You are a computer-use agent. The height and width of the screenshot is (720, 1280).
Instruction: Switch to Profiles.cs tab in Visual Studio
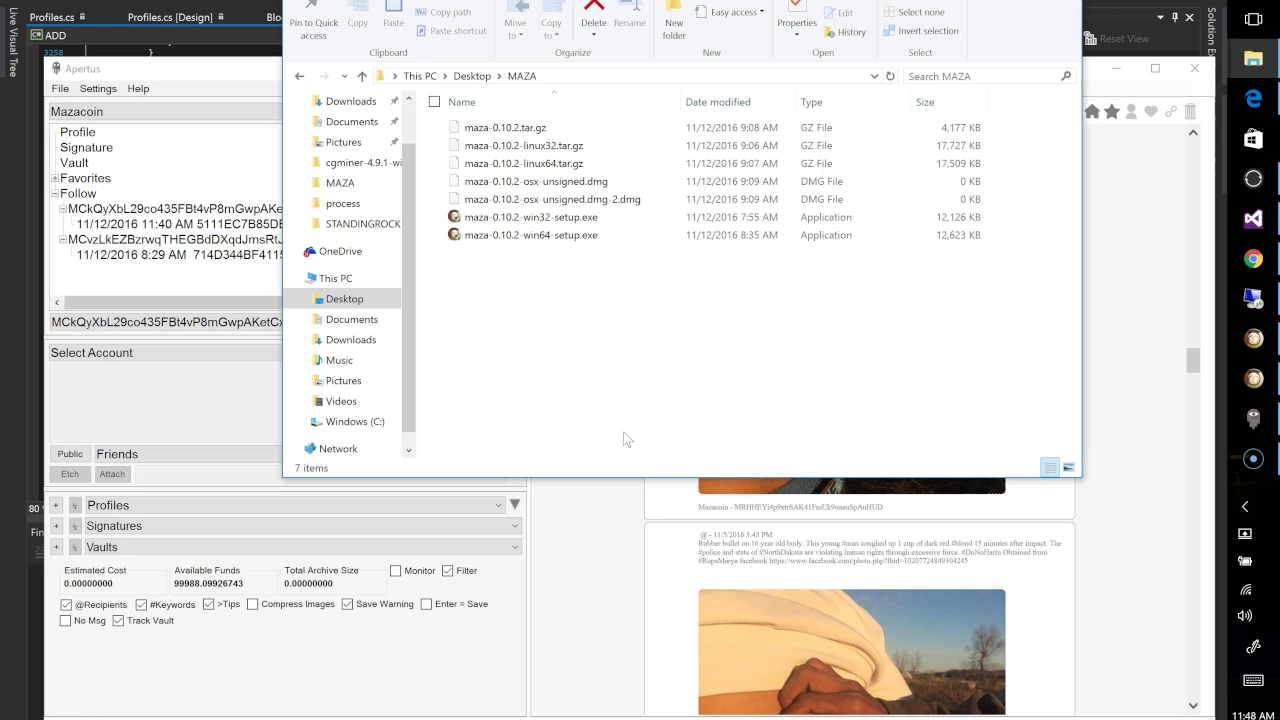click(52, 17)
